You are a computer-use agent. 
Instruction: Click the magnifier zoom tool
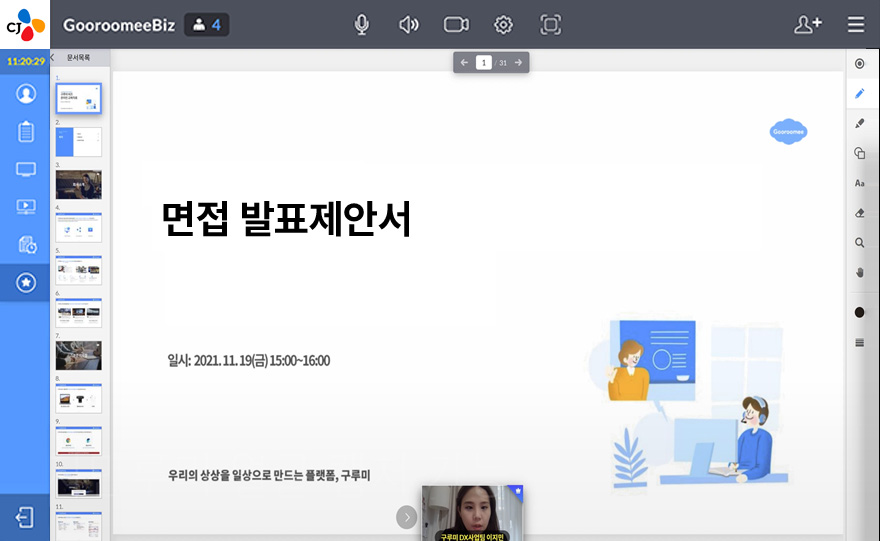pos(860,243)
